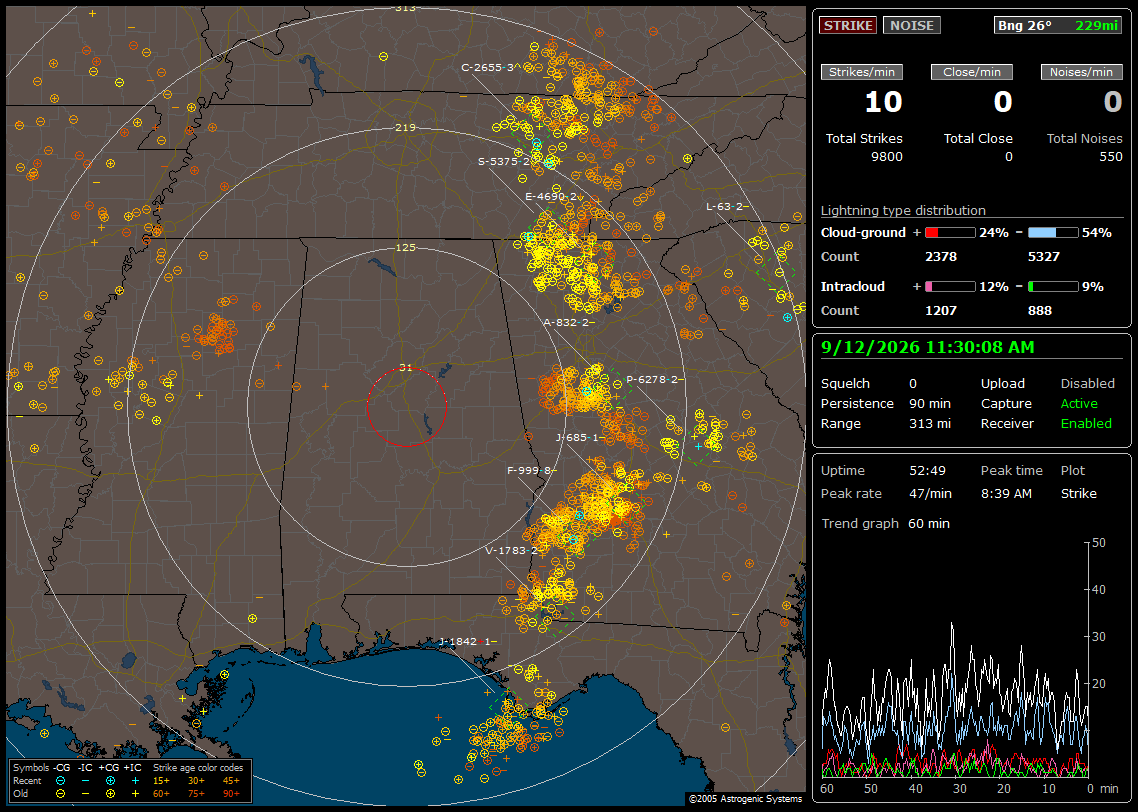This screenshot has height=812, width=1138.
Task: Click the Close/min counter label
Action: [x=972, y=72]
